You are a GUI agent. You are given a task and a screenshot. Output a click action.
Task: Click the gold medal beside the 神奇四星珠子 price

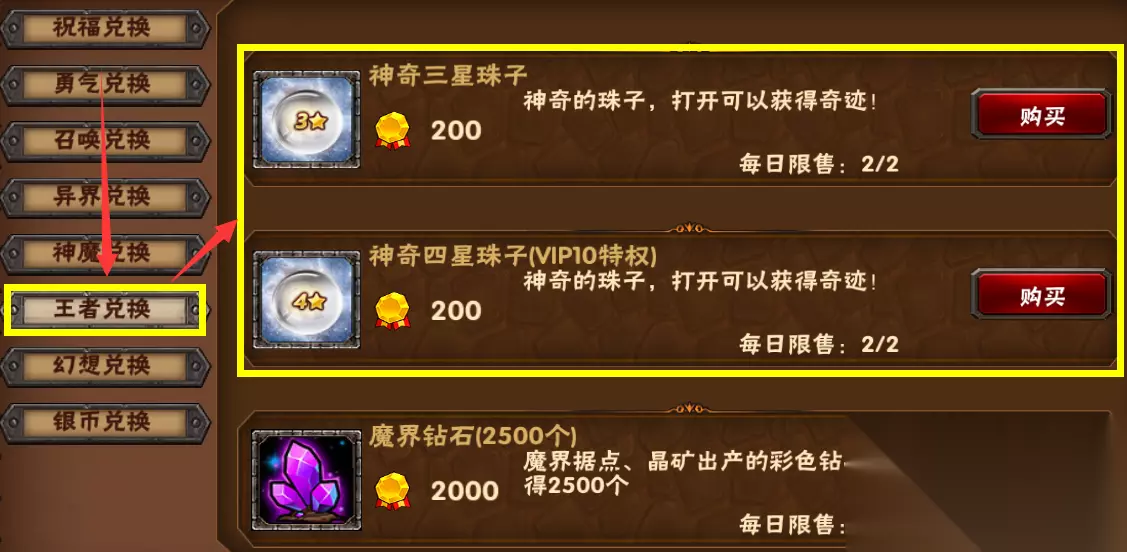pos(392,310)
